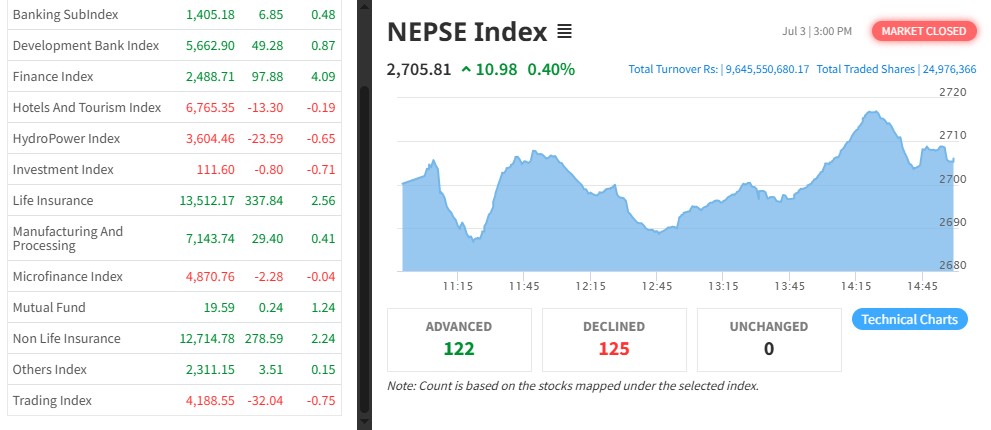Select Life Insurance sub-index

pyautogui.click(x=53, y=200)
